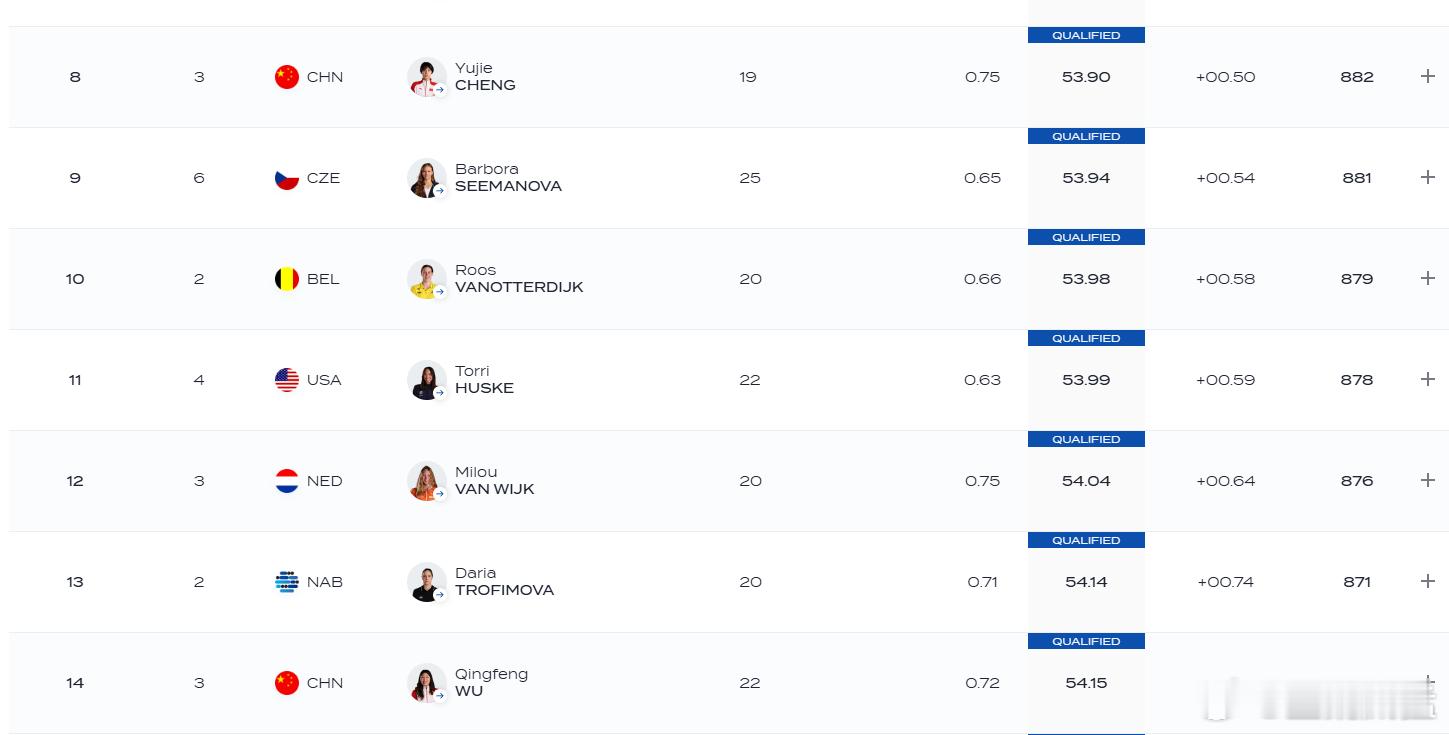Screen dimensions: 1449x735
Task: Open Barbora Seemanova's profile photo
Action: (427, 178)
